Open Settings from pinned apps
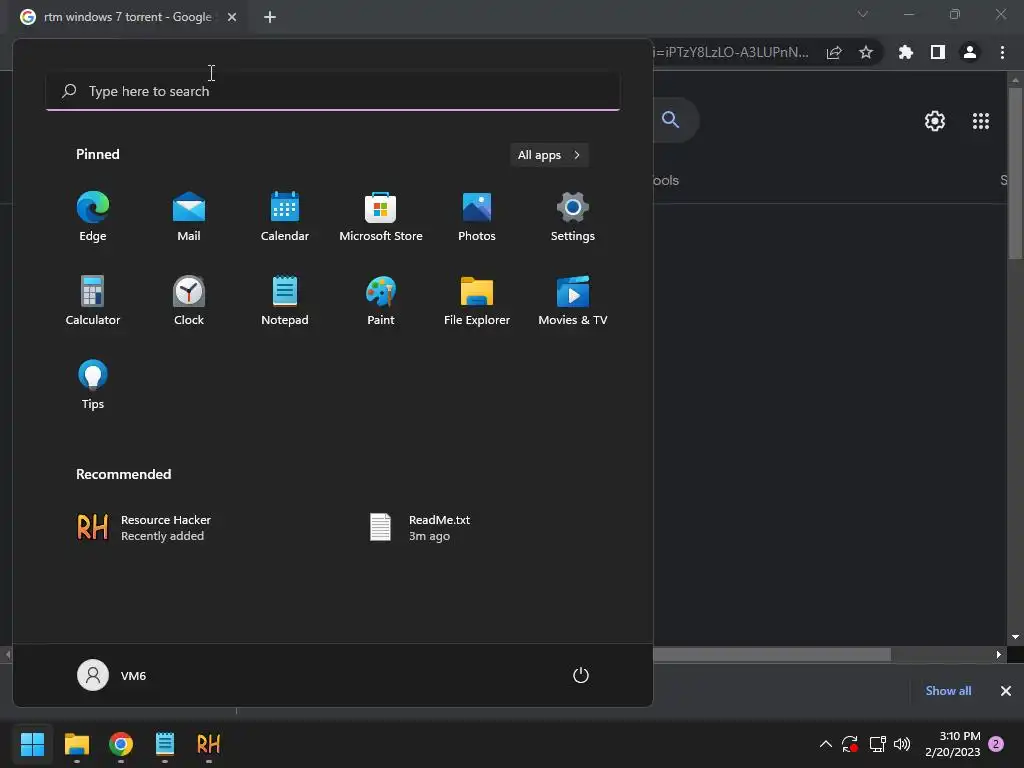This screenshot has width=1024, height=768. [573, 216]
